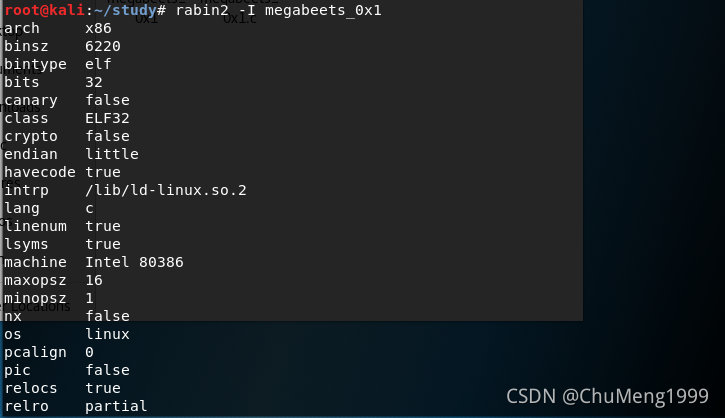Viewport: 725px width, 418px height.
Task: Click the crypto false value
Action: tap(107, 136)
